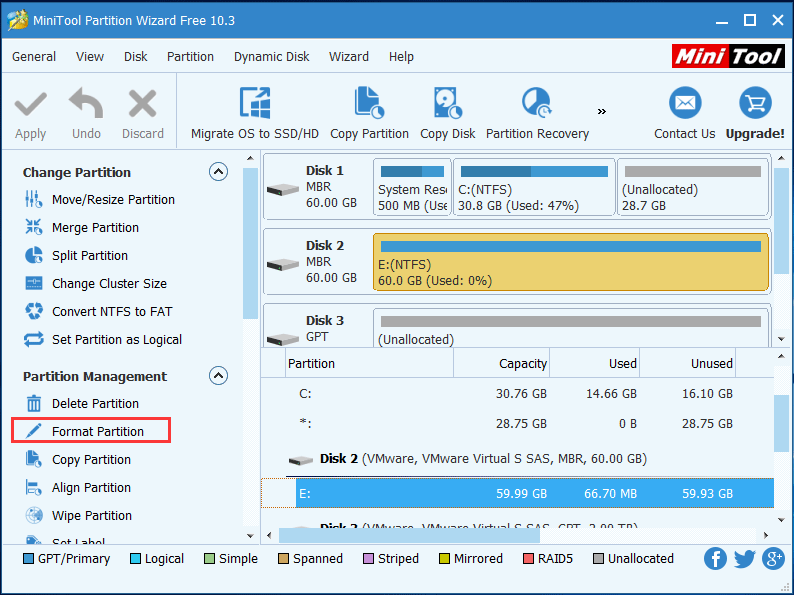Sort by Partition column header
Viewport: 794px width, 595px height.
point(369,364)
